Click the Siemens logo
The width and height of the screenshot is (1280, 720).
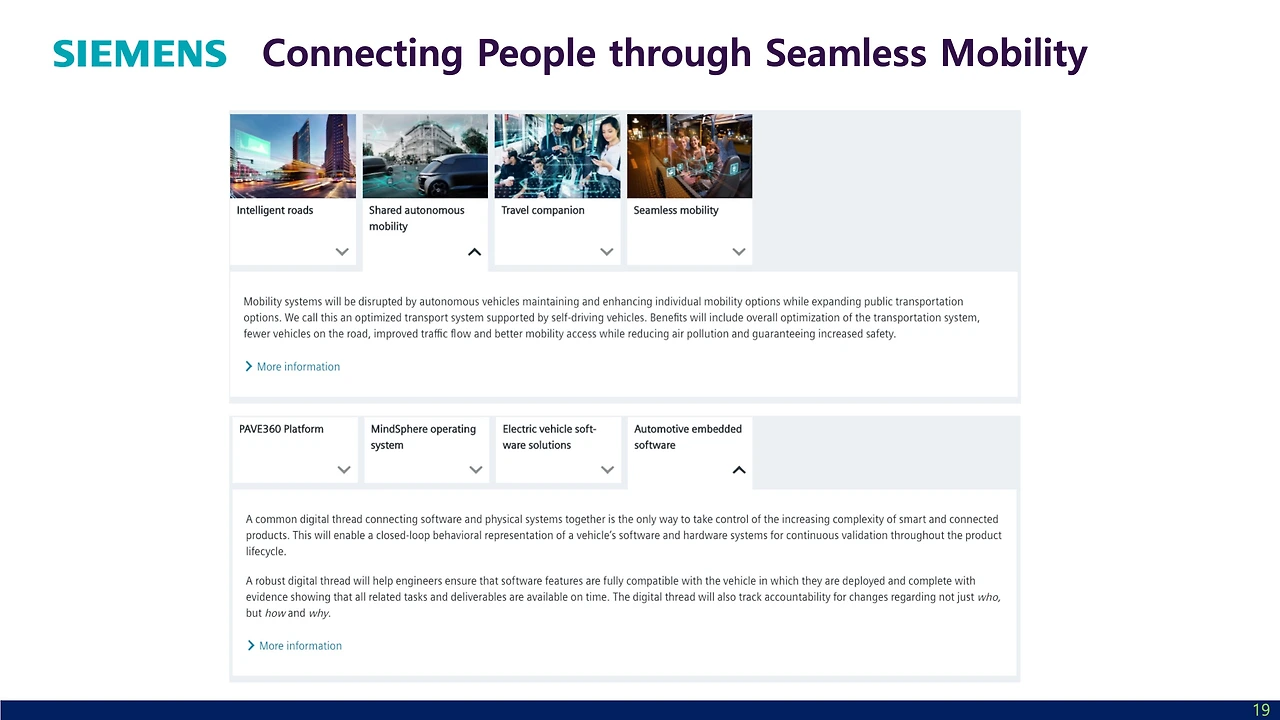(x=140, y=54)
